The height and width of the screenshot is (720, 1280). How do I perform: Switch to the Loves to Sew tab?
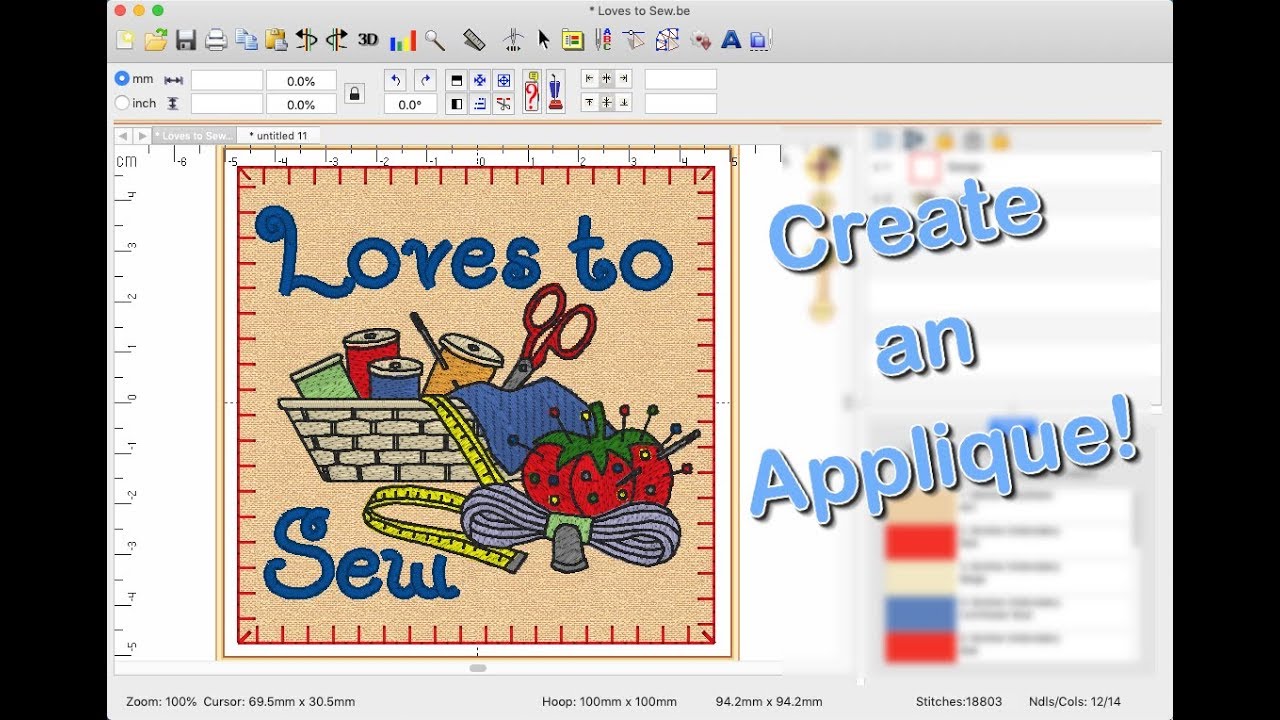tap(194, 135)
